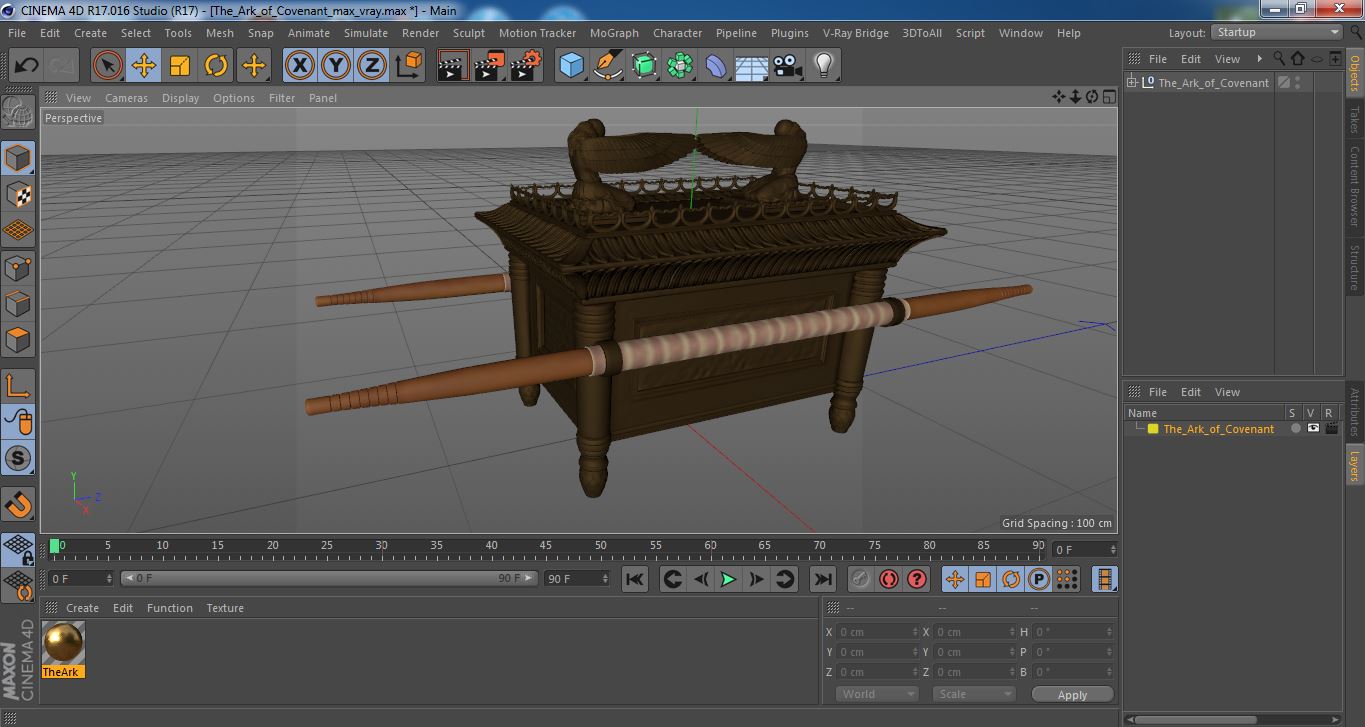
Task: Switch to Texture mode
Action: 18,194
